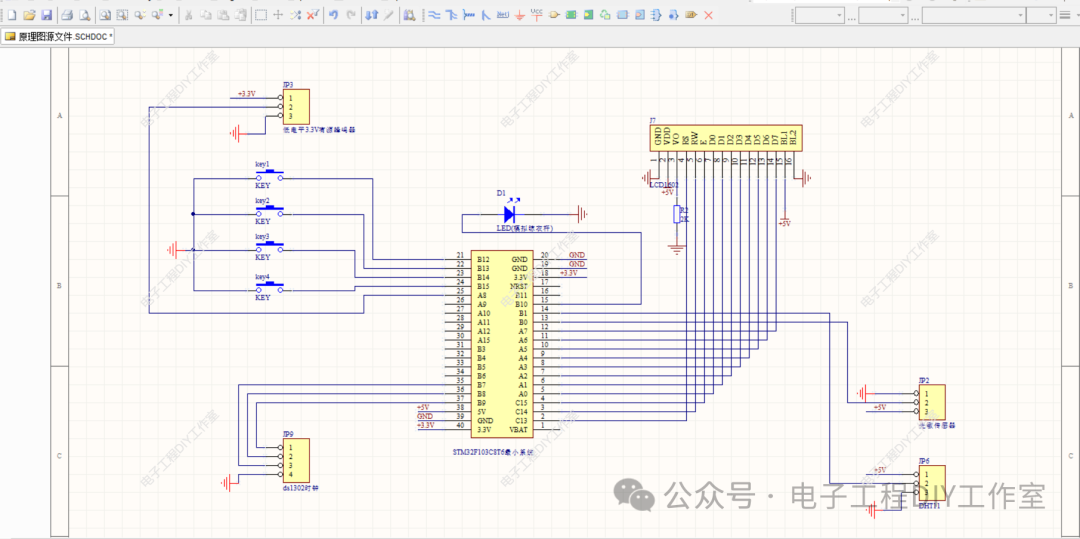
Task: Select the Place Harness Entry icon
Action: [x=674, y=14]
